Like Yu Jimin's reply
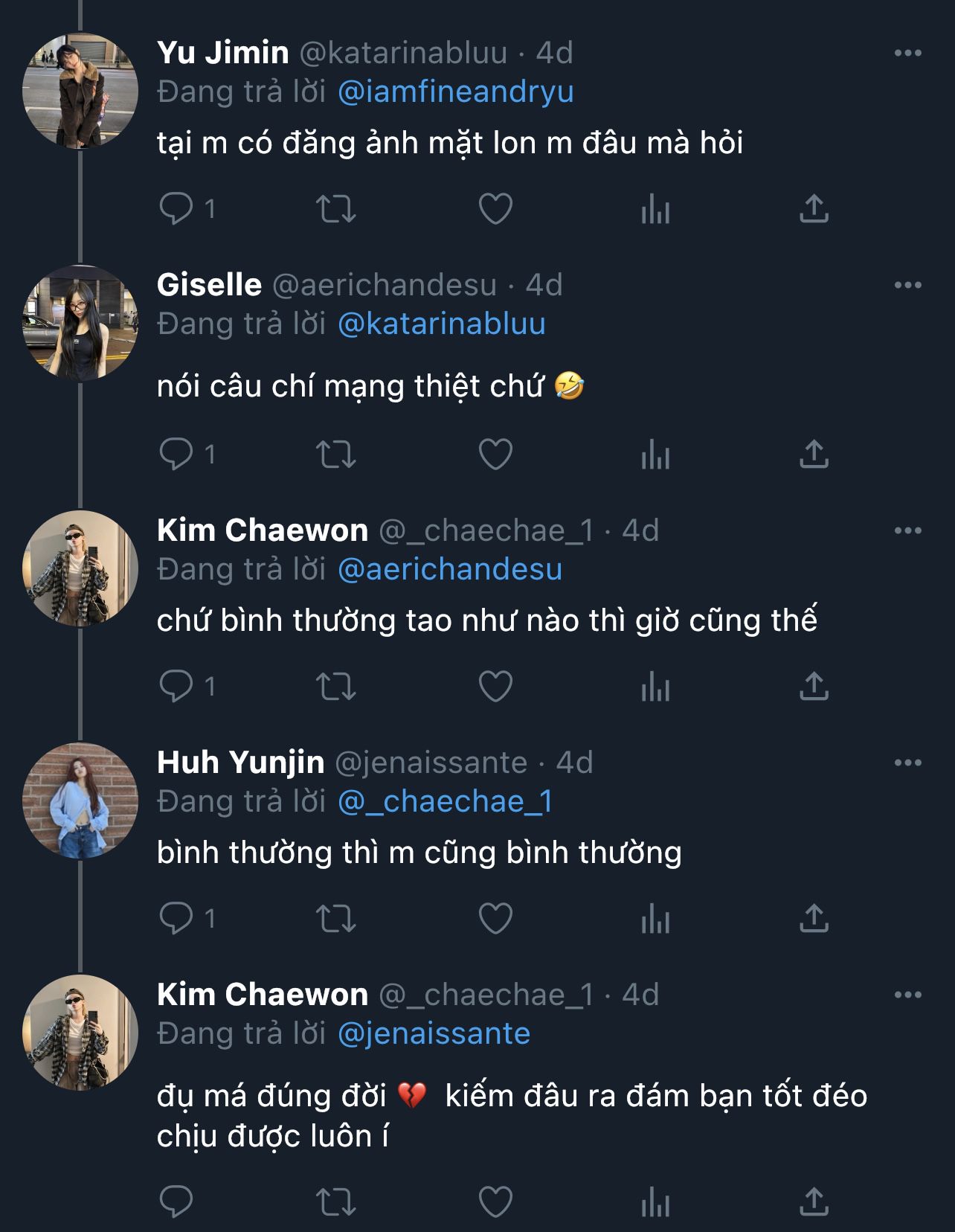The image size is (955, 1232). click(495, 209)
